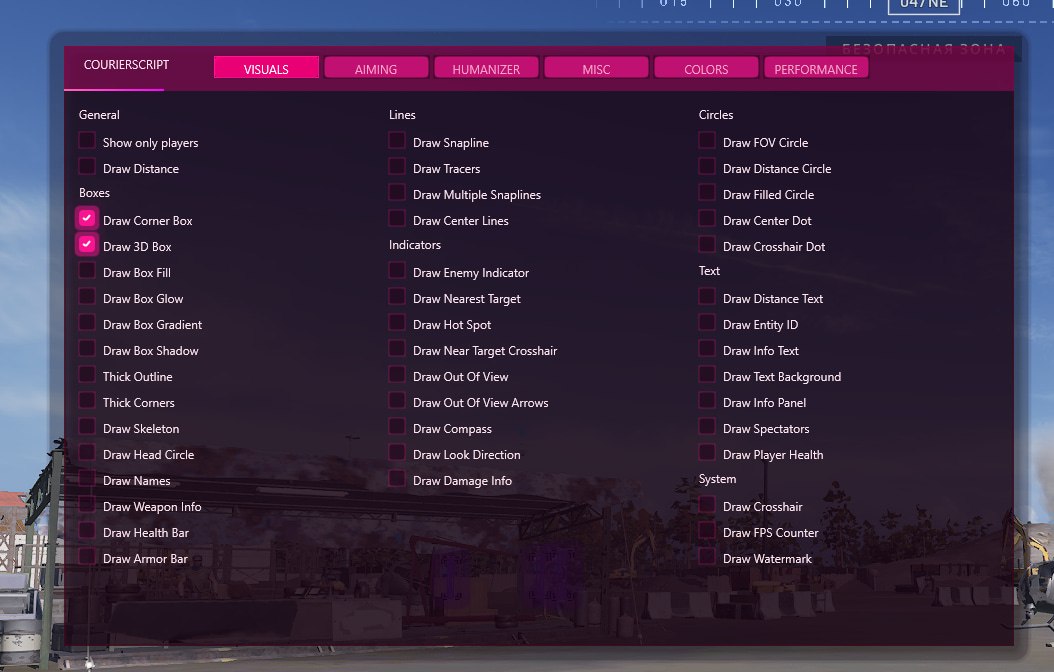The height and width of the screenshot is (672, 1054).
Task: Turn on Draw Crosshair Dot
Action: 706,245
